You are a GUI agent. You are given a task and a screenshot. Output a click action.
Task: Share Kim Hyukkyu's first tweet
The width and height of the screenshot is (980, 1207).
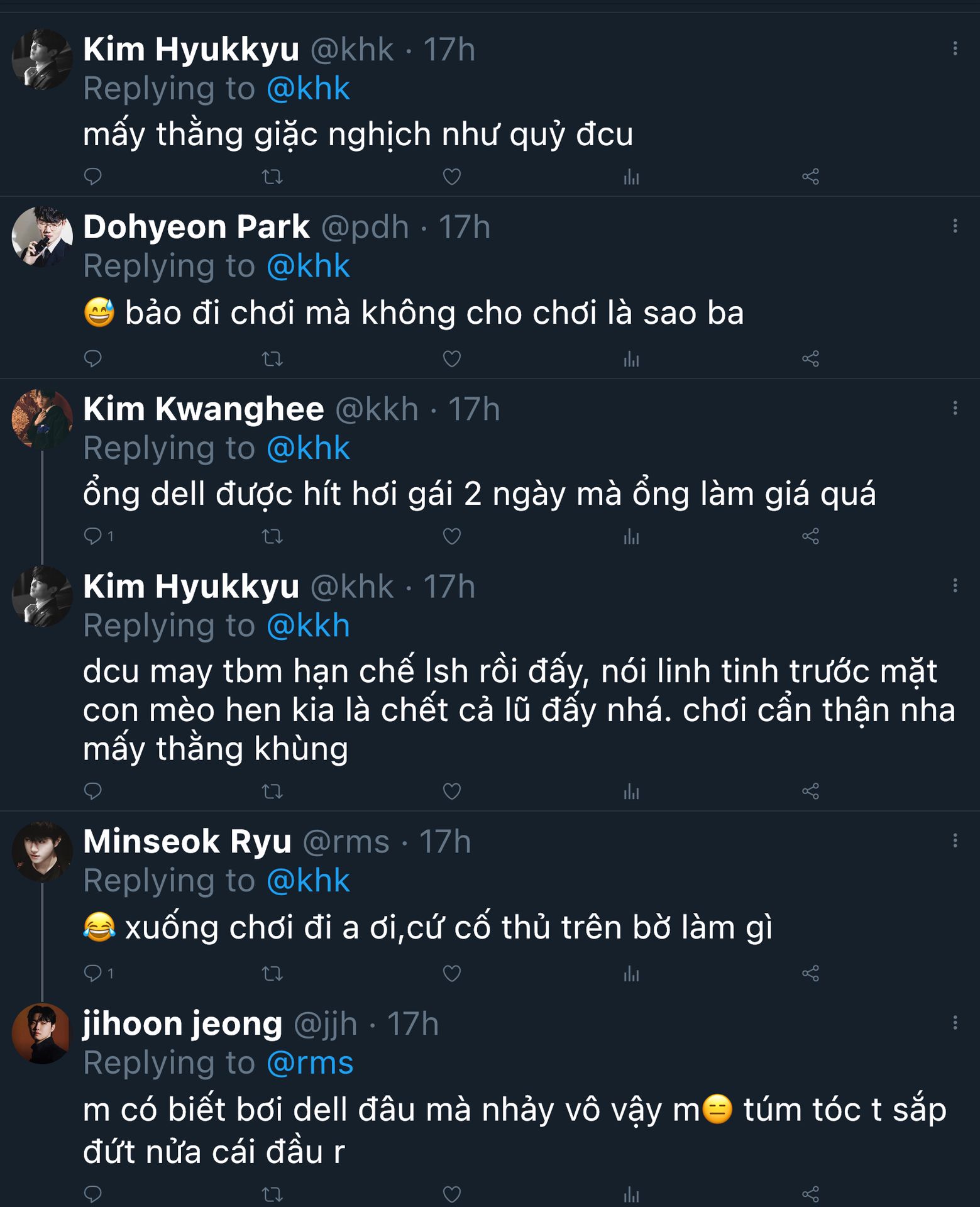click(x=810, y=177)
